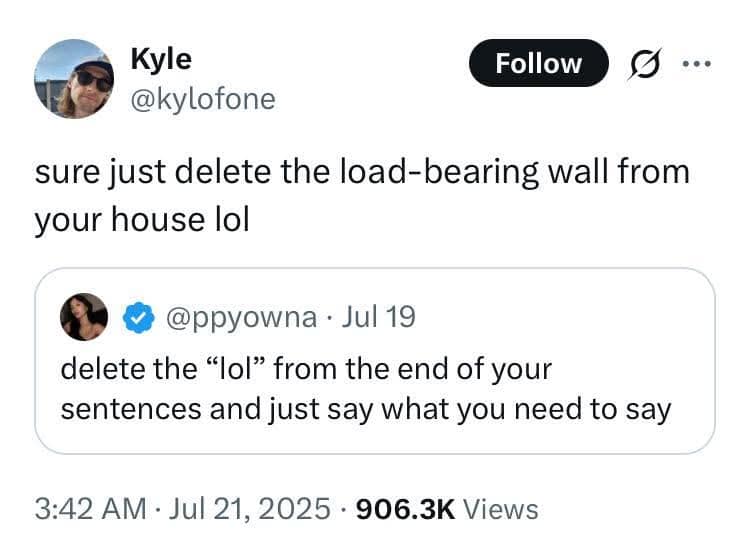
Task: Click the 3:42 AM timestamp
Action: tap(91, 509)
